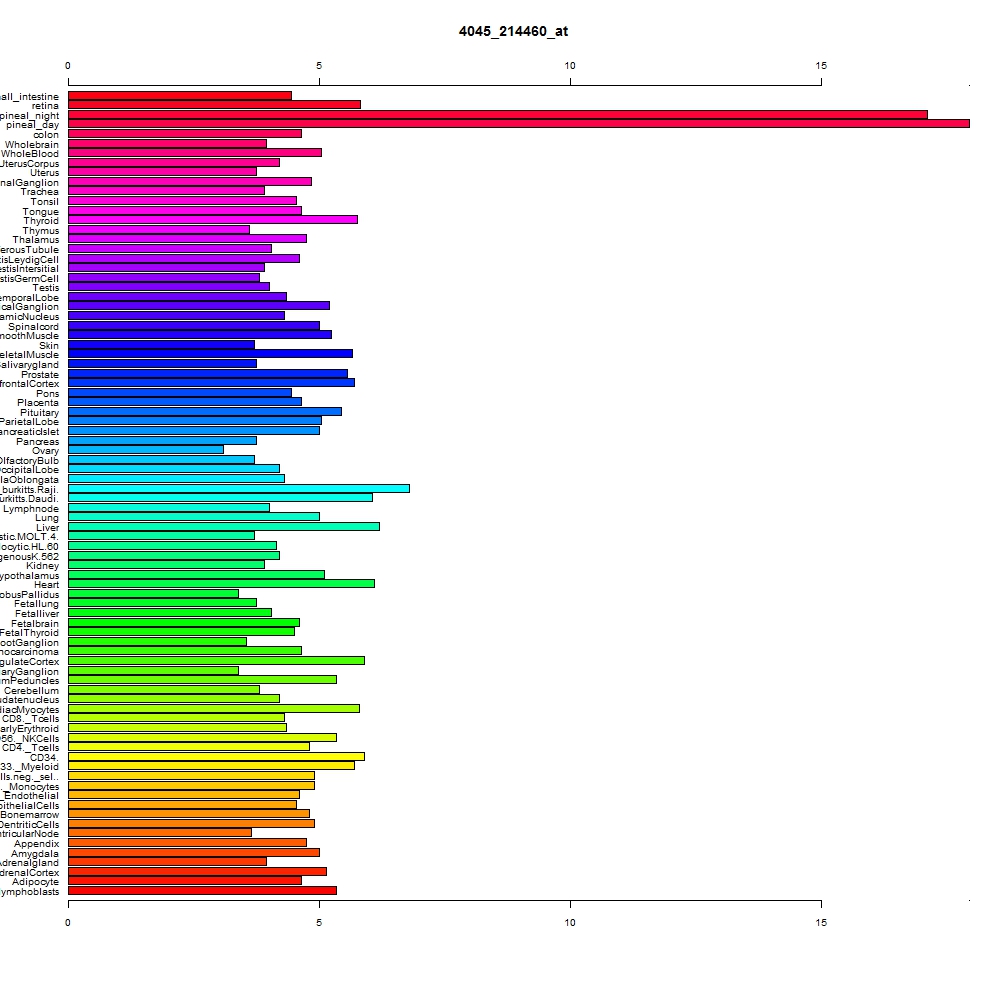The height and width of the screenshot is (1000, 1000).
Task: Click the chart title 4045_214460_at
Action: click(513, 31)
